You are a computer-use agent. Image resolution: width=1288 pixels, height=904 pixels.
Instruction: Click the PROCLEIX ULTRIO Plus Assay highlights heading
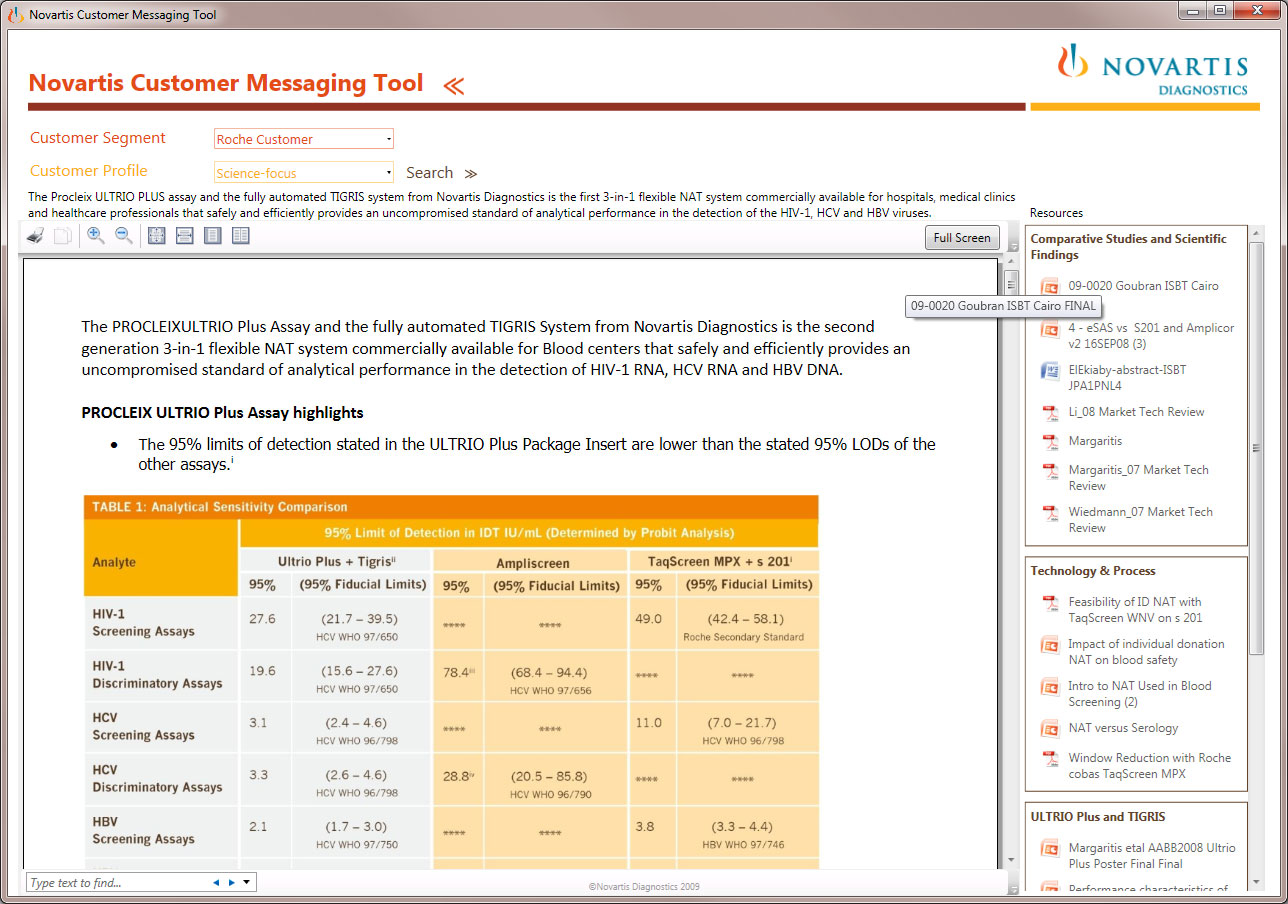222,412
